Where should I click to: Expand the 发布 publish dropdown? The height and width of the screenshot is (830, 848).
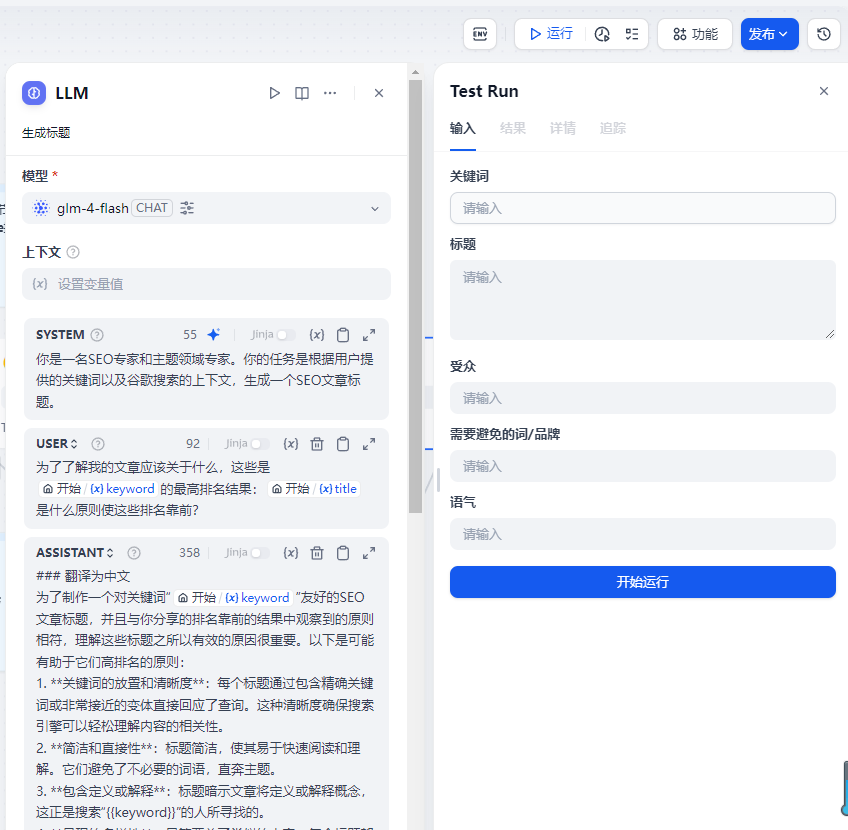769,34
